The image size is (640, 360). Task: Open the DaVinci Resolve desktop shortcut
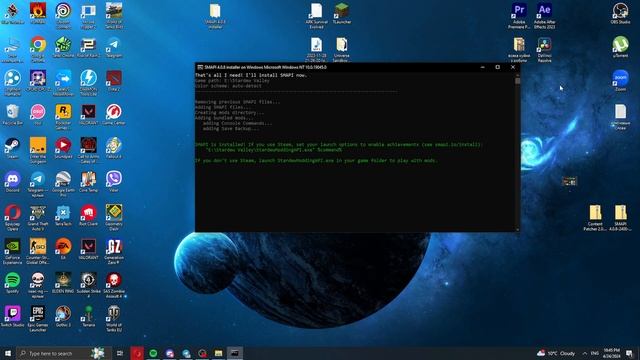tap(544, 50)
